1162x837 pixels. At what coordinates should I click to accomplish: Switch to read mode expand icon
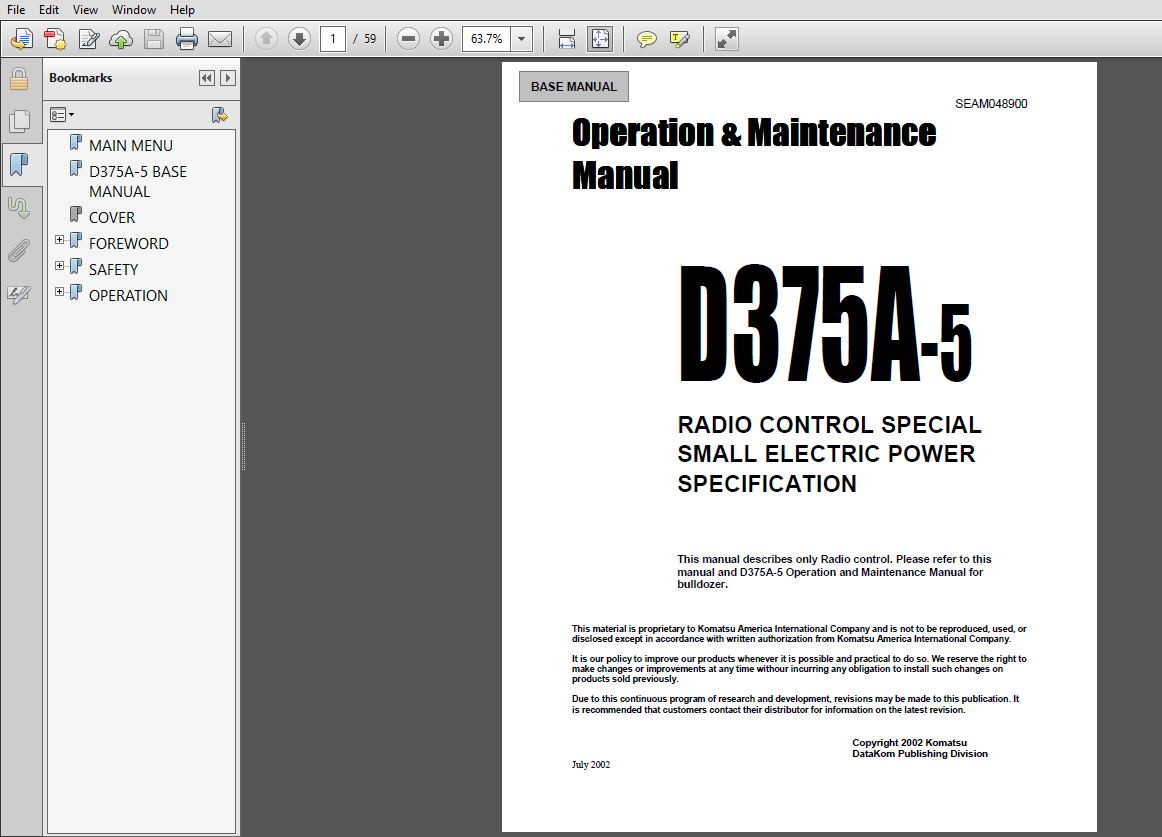727,39
